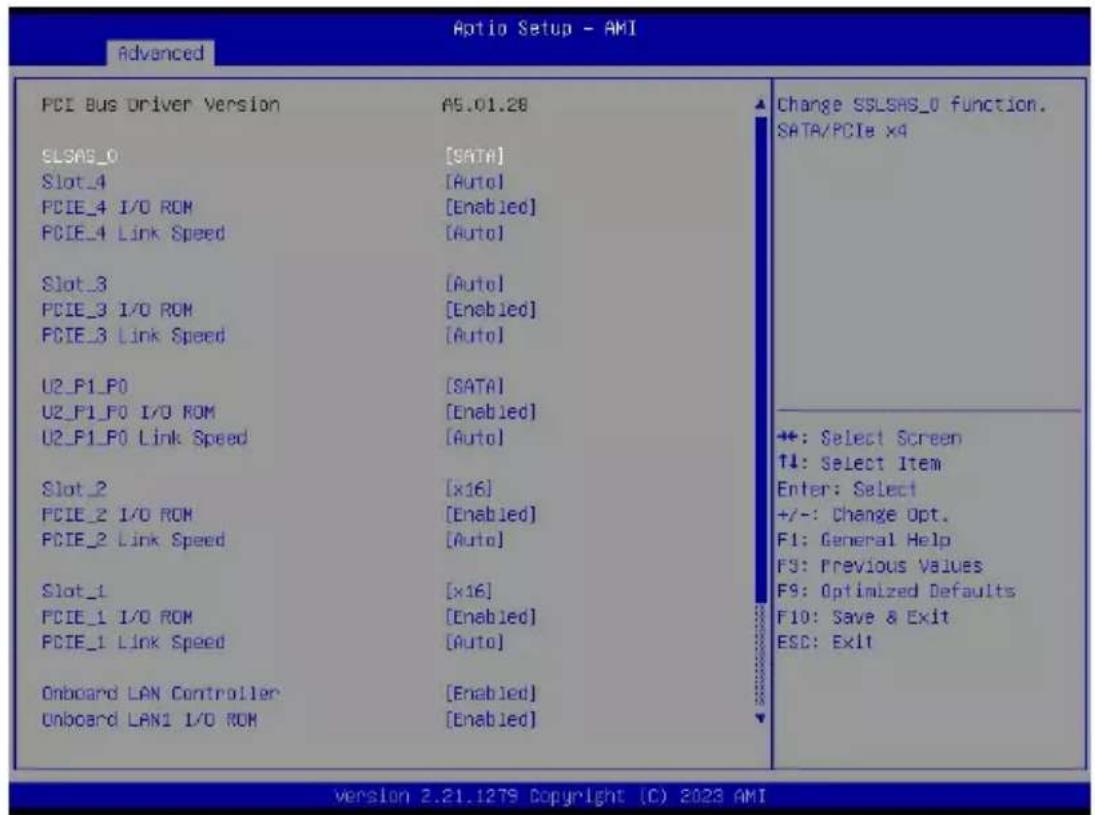Click the Change SSLSAS_0 function help text
The height and width of the screenshot is (815, 1095).
pos(913,105)
